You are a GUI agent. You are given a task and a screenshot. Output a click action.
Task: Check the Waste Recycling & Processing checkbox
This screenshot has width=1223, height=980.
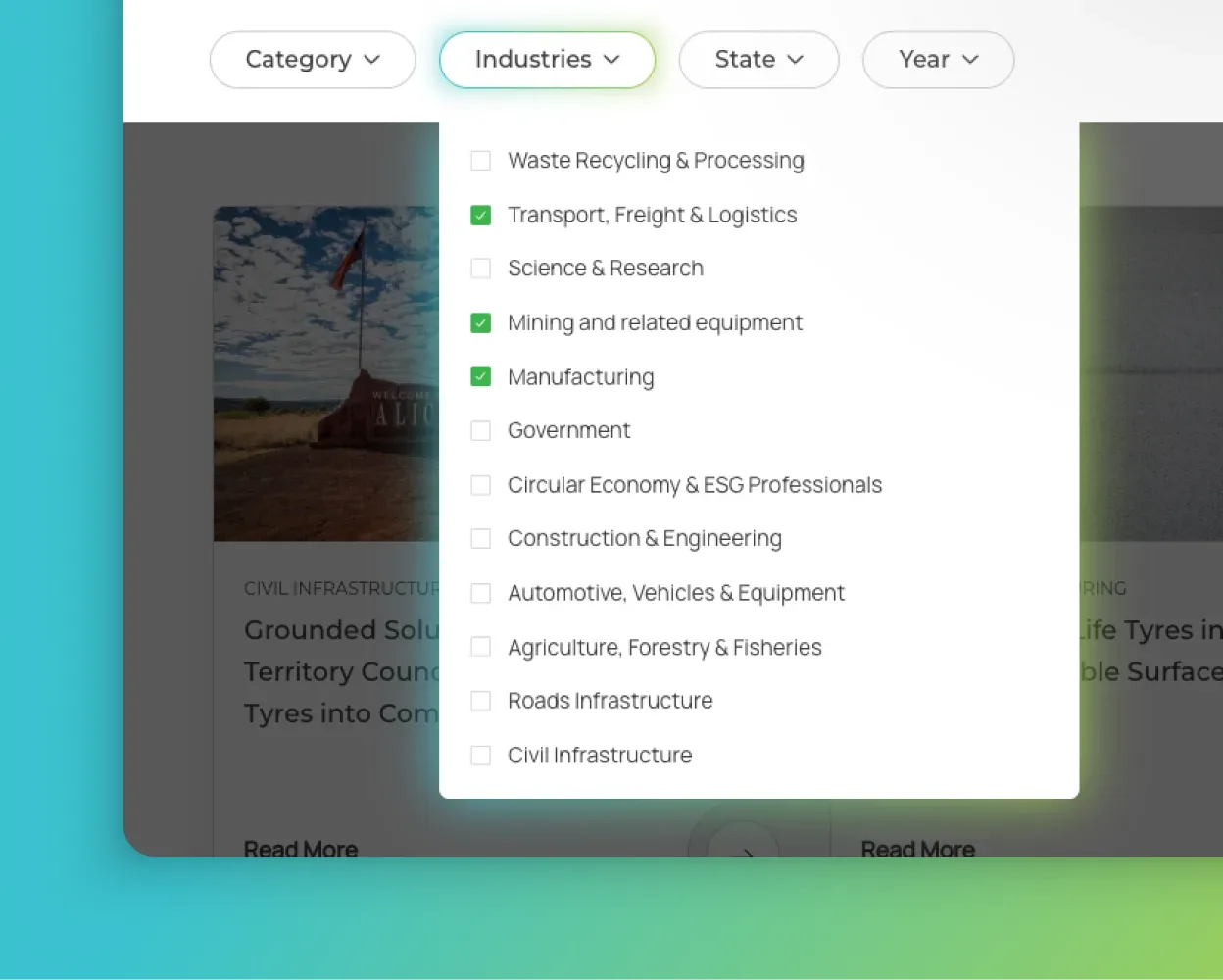480,161
